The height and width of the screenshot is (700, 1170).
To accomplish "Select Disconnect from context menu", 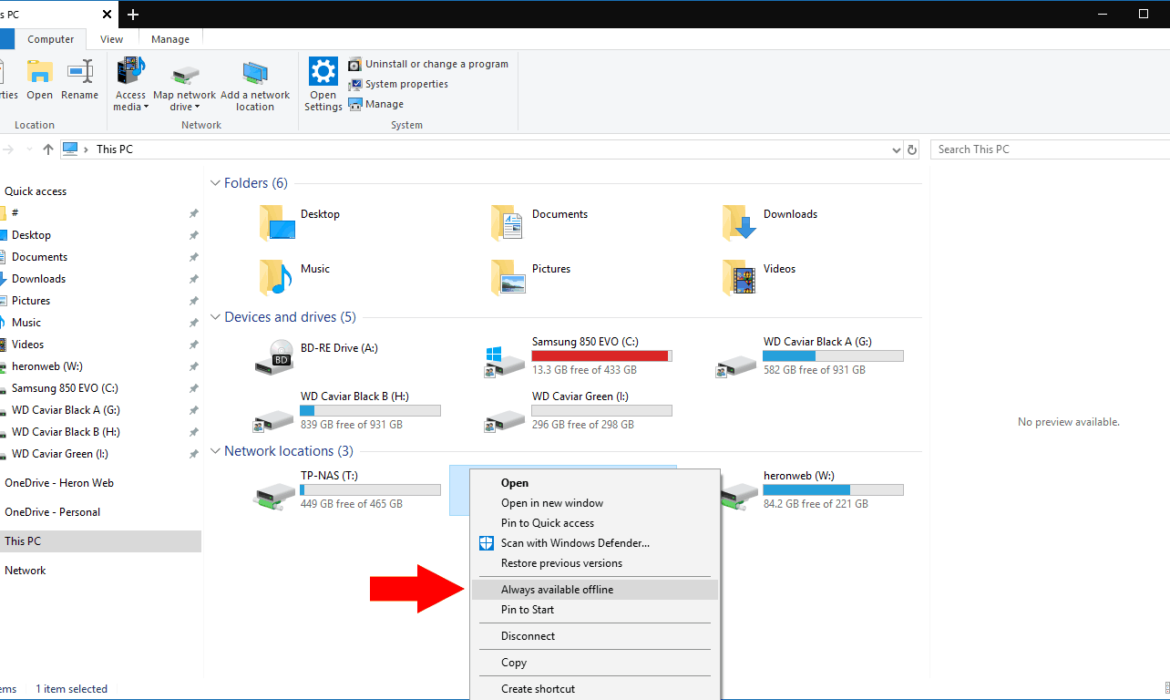I will pos(595,636).
